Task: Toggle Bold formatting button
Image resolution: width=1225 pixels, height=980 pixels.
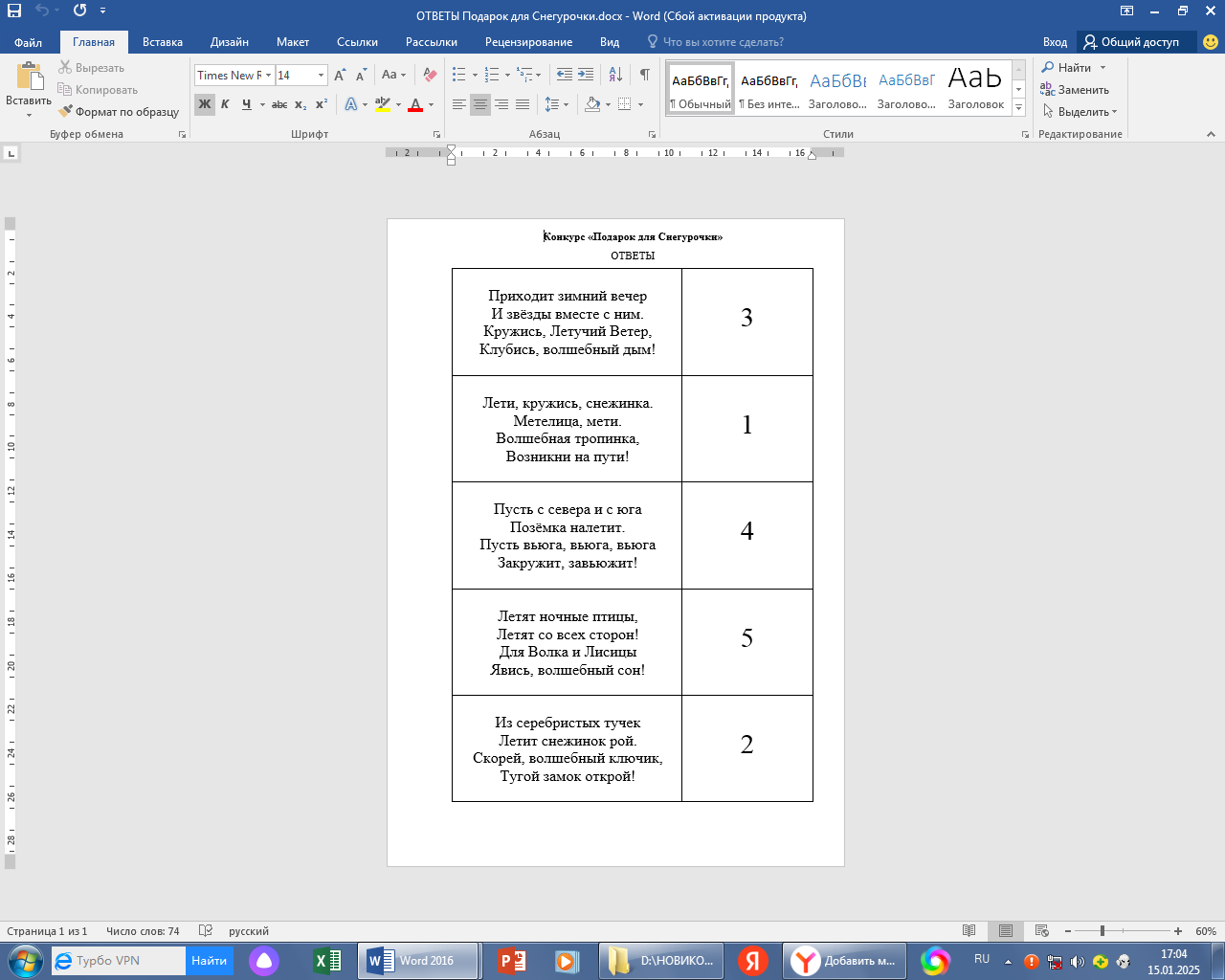Action: pyautogui.click(x=204, y=104)
